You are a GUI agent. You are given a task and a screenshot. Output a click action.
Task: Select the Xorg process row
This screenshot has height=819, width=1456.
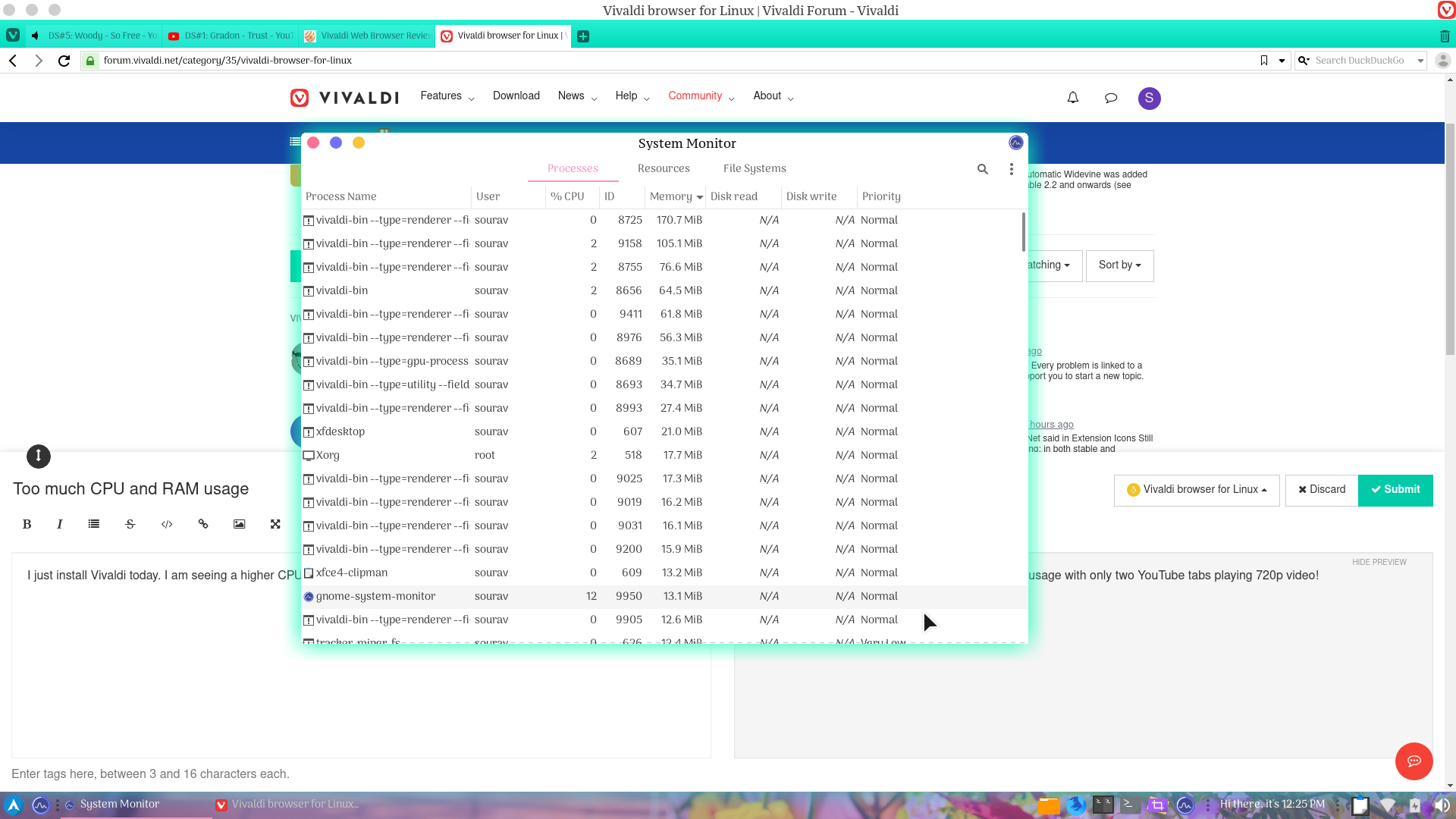(664, 456)
